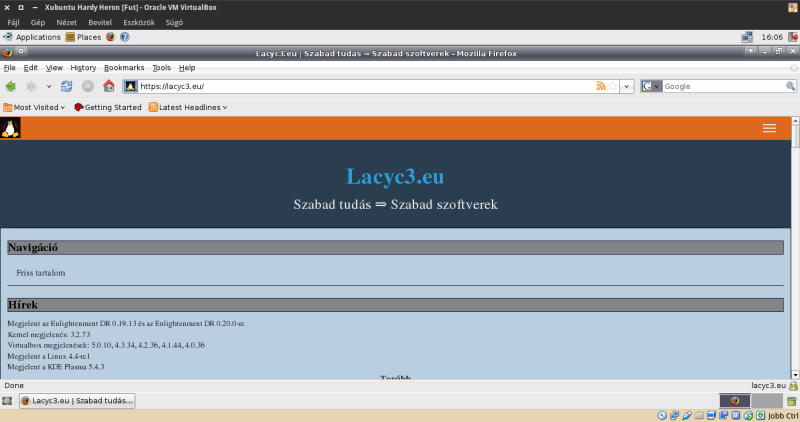
Task: Open the help icon on the Xfce panel
Action: 124,37
